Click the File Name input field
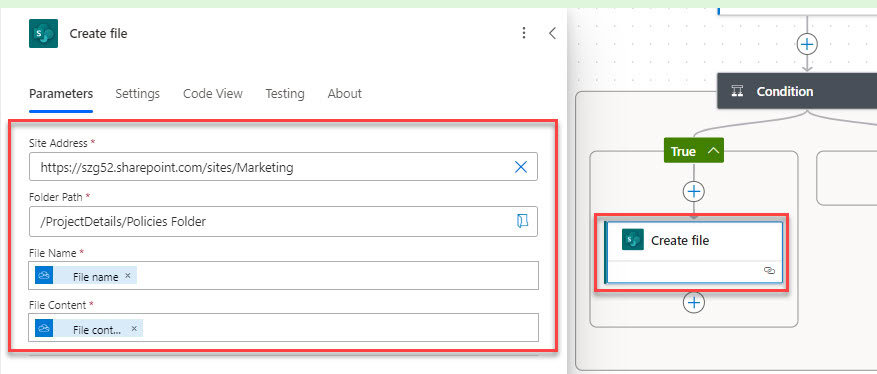This screenshot has width=877, height=374. coord(284,276)
